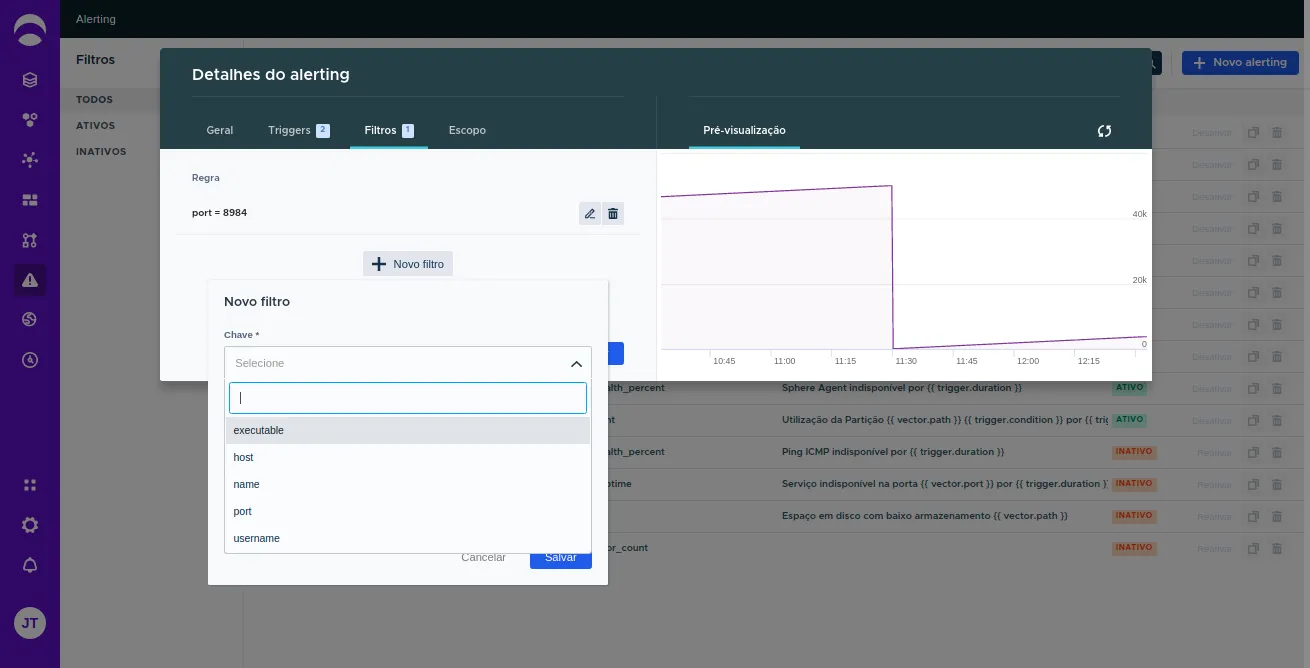Open the network hub icon in sidebar
This screenshot has height=668, width=1310.
point(30,160)
